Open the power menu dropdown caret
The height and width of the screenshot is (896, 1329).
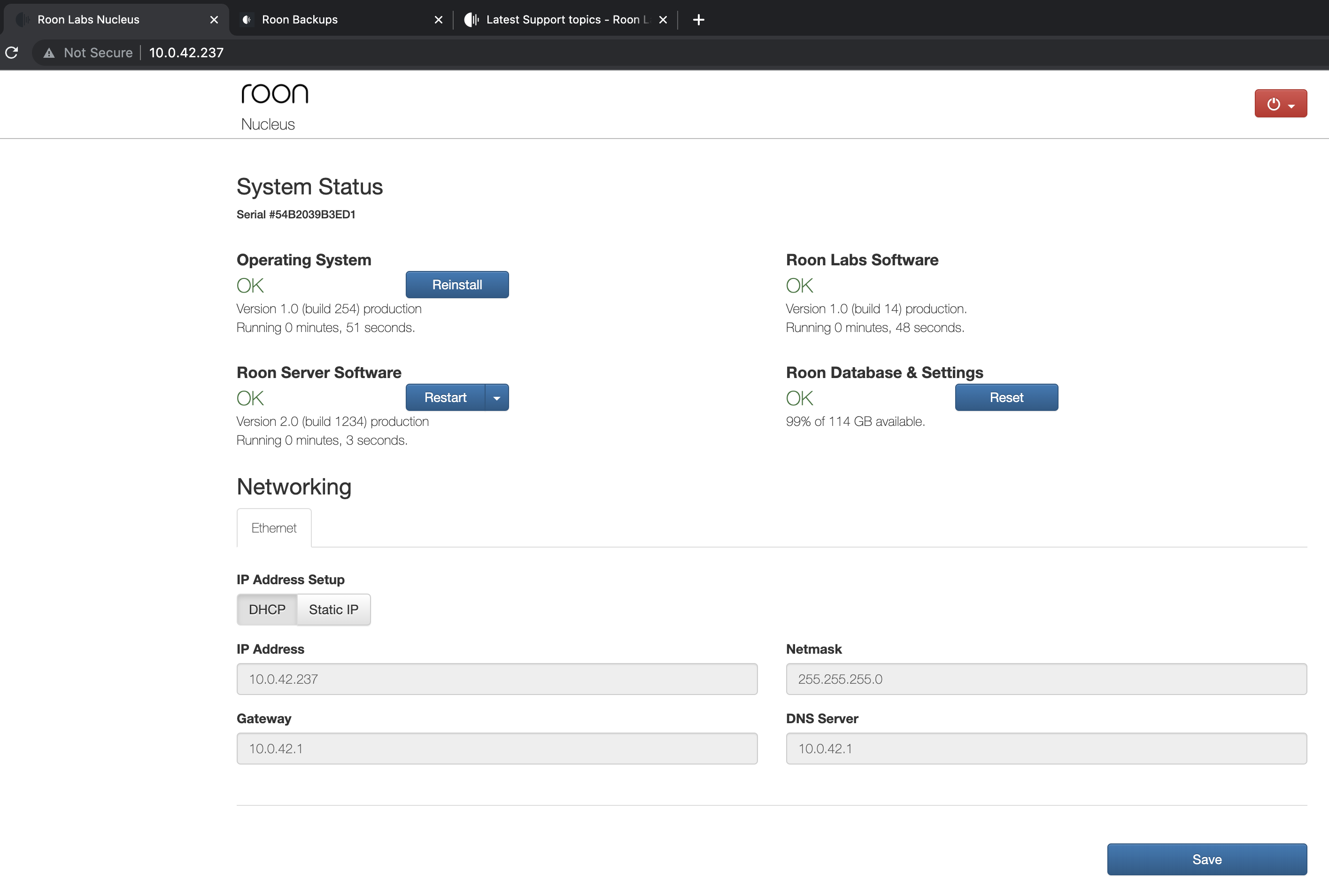click(x=1291, y=106)
